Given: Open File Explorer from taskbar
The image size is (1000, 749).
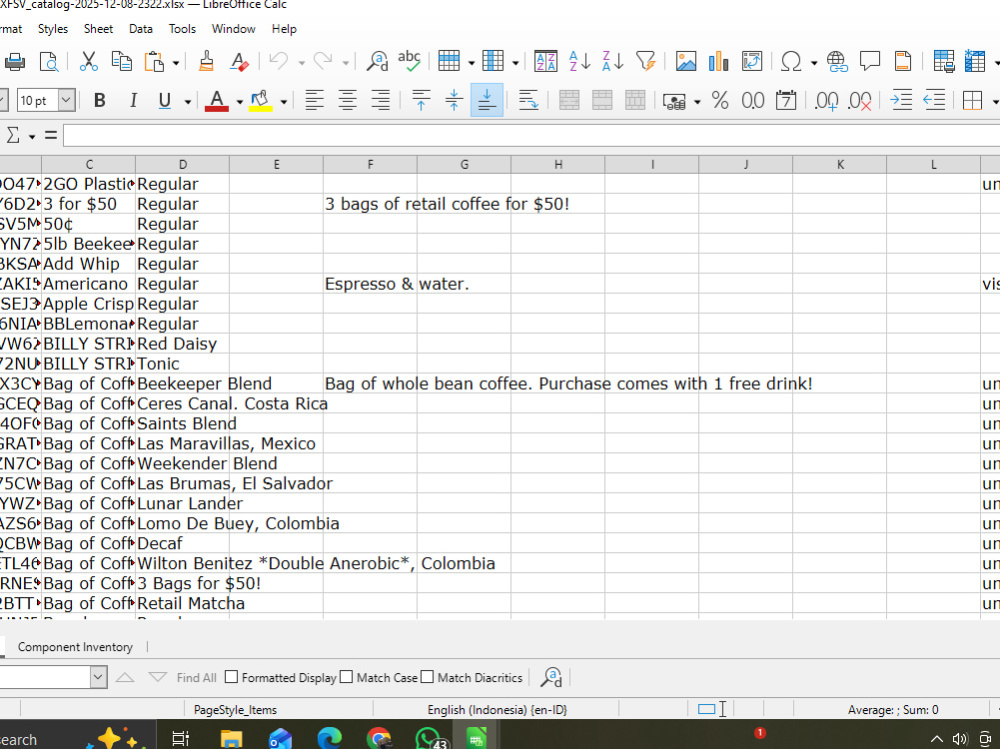Looking at the screenshot, I should (x=231, y=739).
